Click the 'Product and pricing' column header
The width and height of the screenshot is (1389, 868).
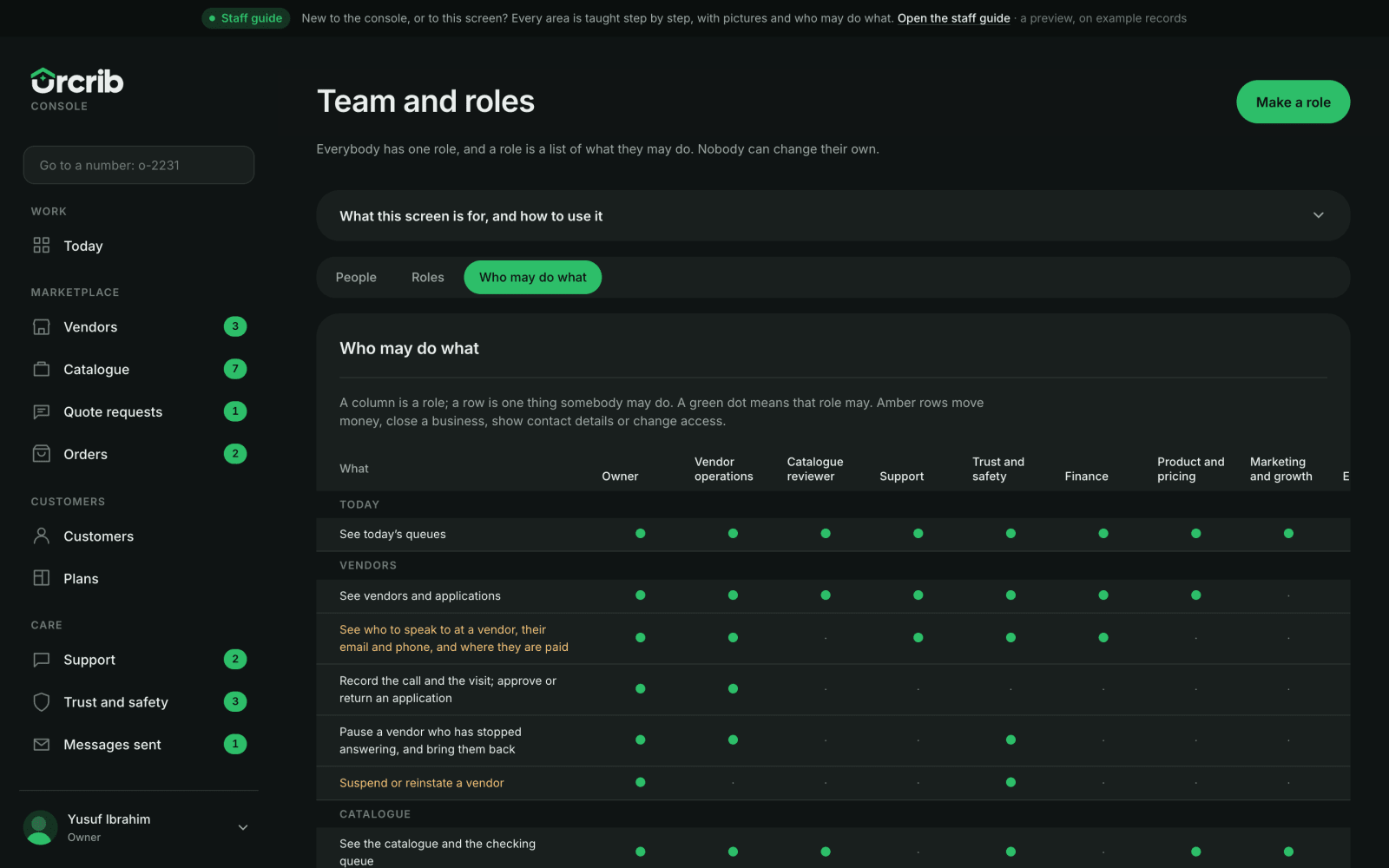click(1190, 469)
